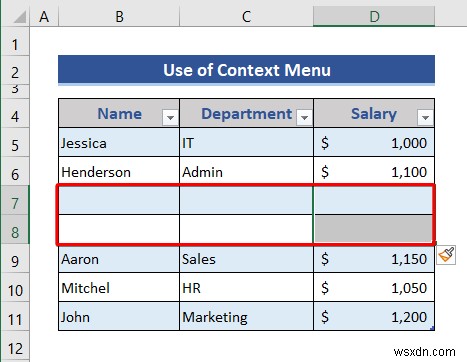The width and height of the screenshot is (467, 362).
Task: Select row 8 header
Action: point(15,230)
